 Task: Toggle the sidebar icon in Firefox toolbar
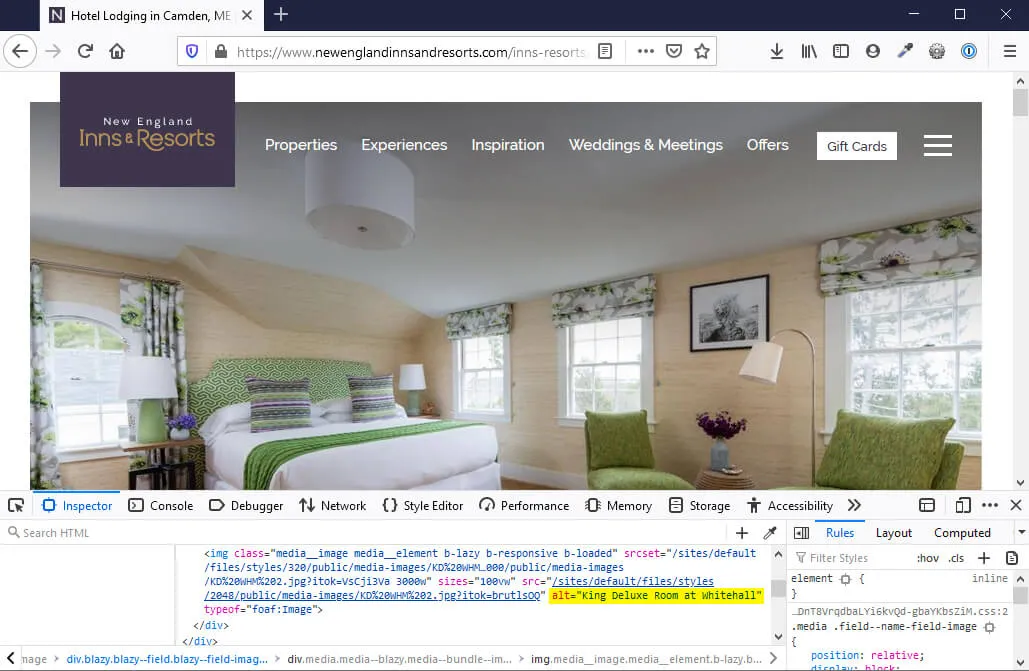pyautogui.click(x=841, y=51)
